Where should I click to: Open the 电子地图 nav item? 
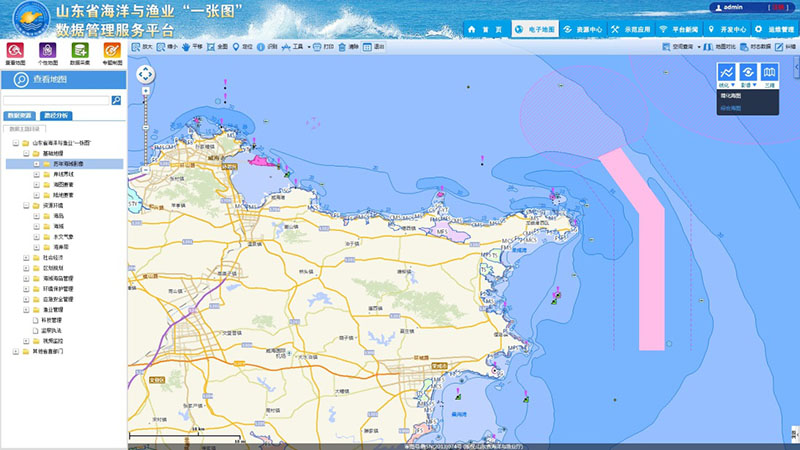(535, 30)
